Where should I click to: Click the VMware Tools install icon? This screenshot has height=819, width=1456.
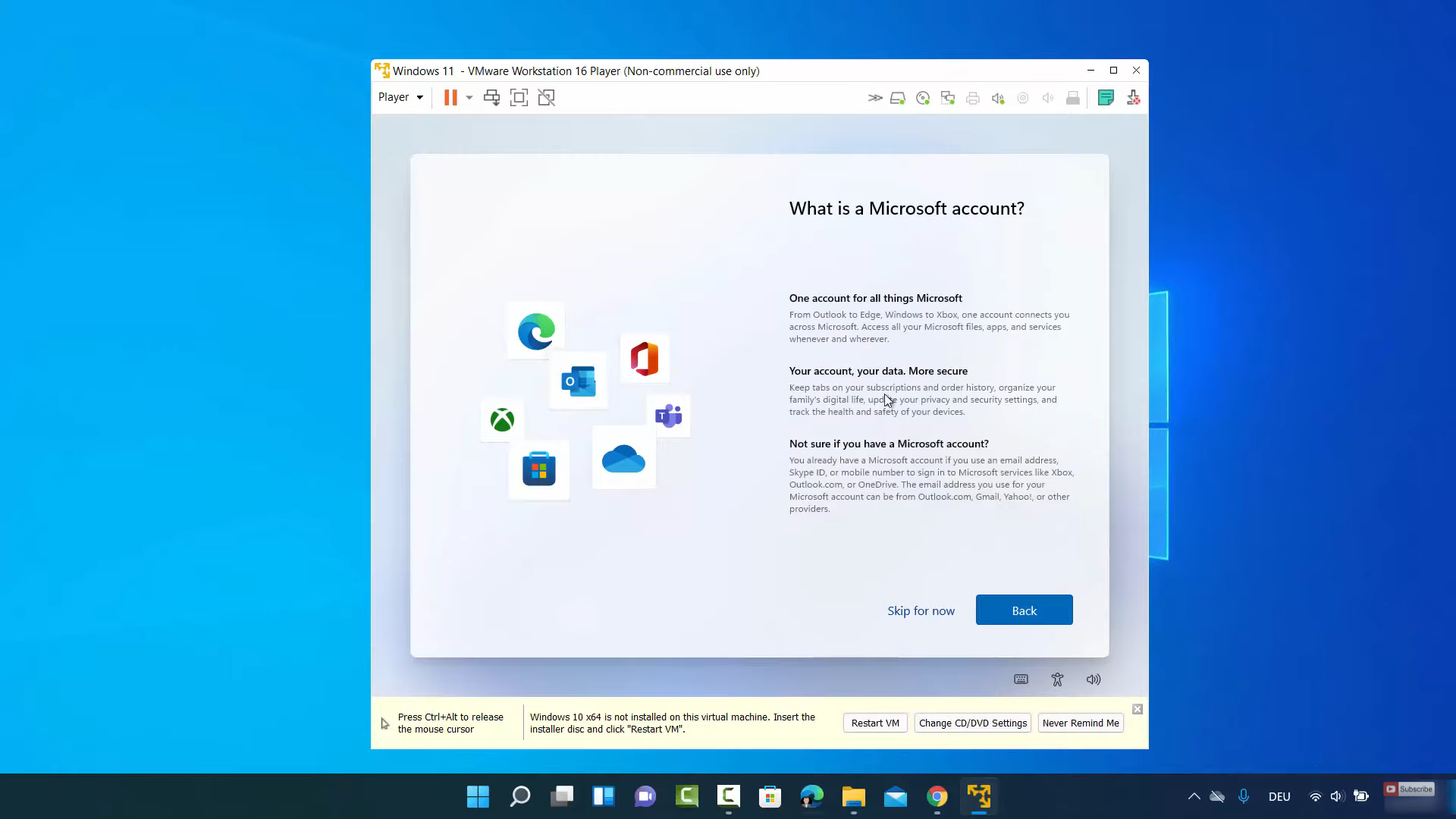click(x=1133, y=98)
